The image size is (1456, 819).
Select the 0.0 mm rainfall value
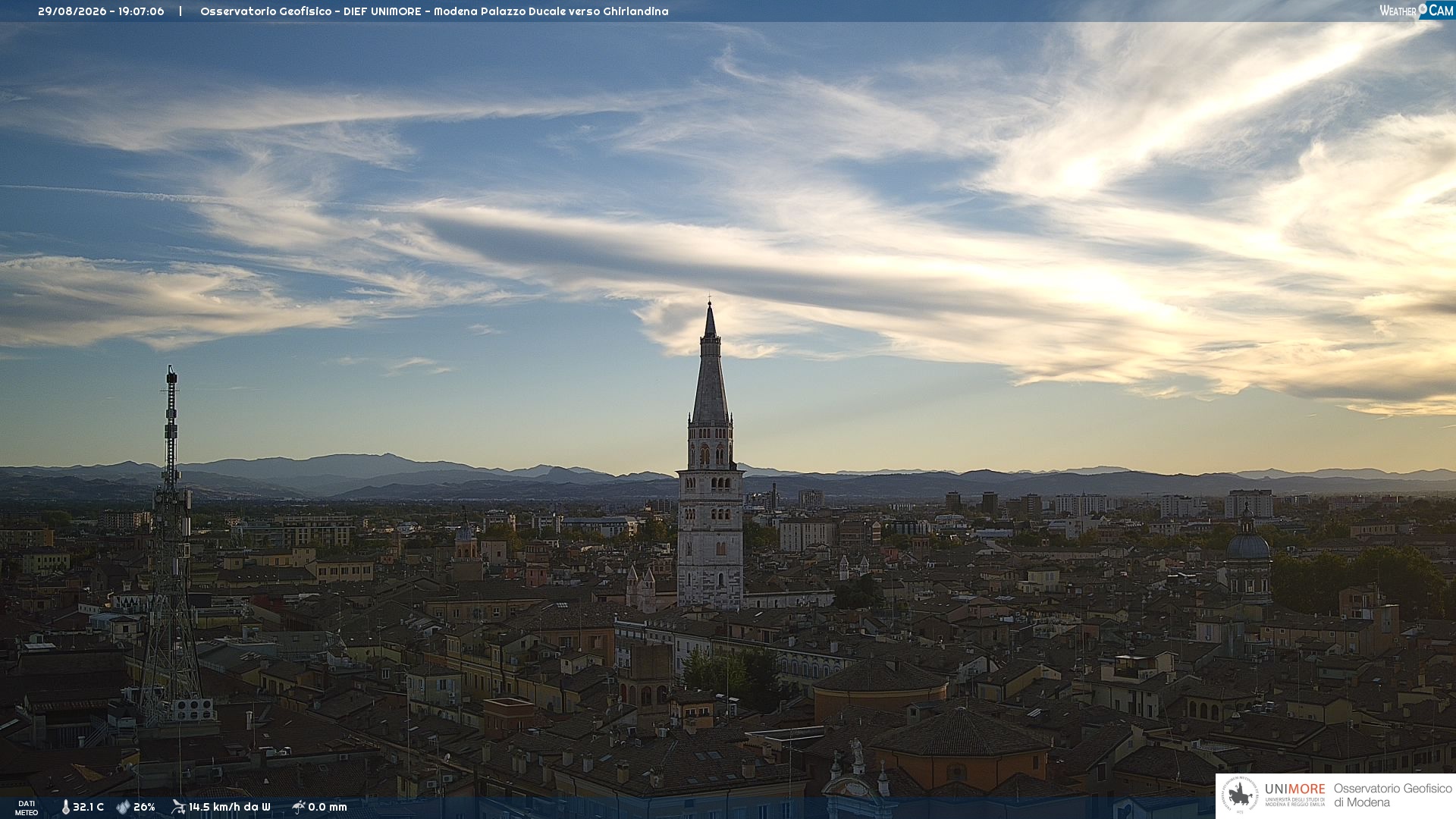point(328,808)
